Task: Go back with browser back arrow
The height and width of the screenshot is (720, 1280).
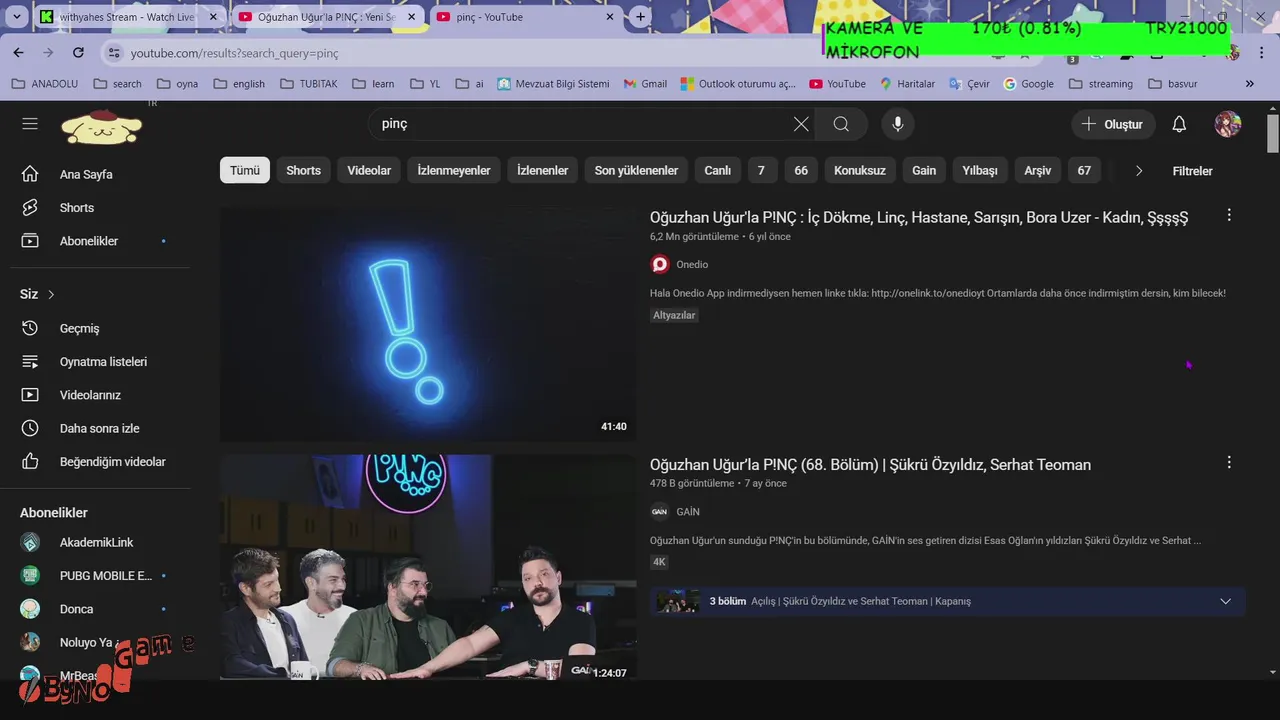Action: pos(18,52)
